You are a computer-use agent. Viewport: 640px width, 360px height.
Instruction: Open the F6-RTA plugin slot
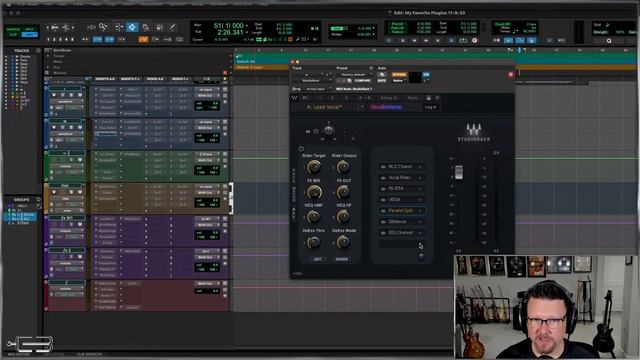(x=402, y=189)
